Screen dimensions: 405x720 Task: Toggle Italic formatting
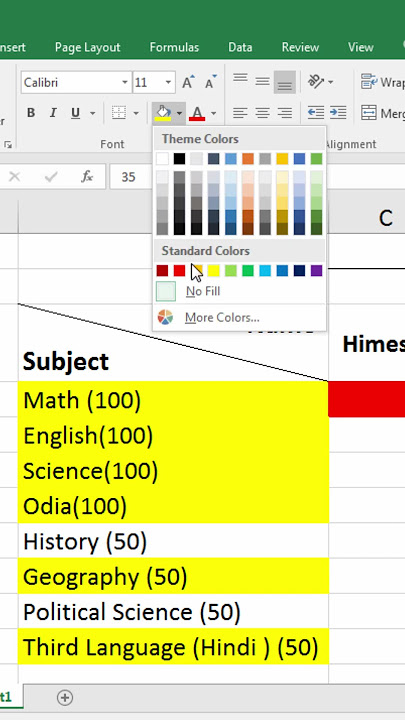coord(53,113)
